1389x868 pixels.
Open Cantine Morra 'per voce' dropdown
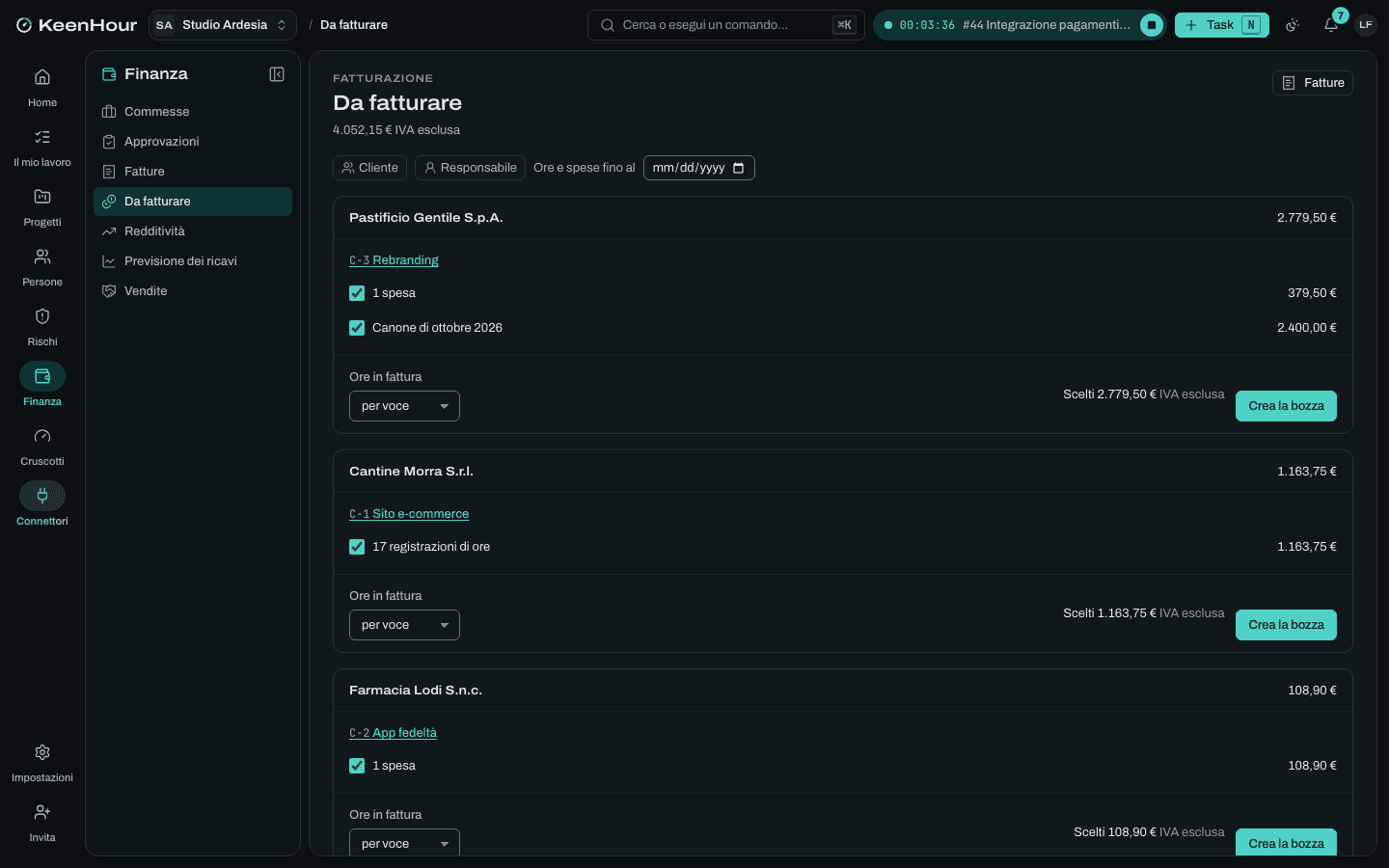pos(404,625)
